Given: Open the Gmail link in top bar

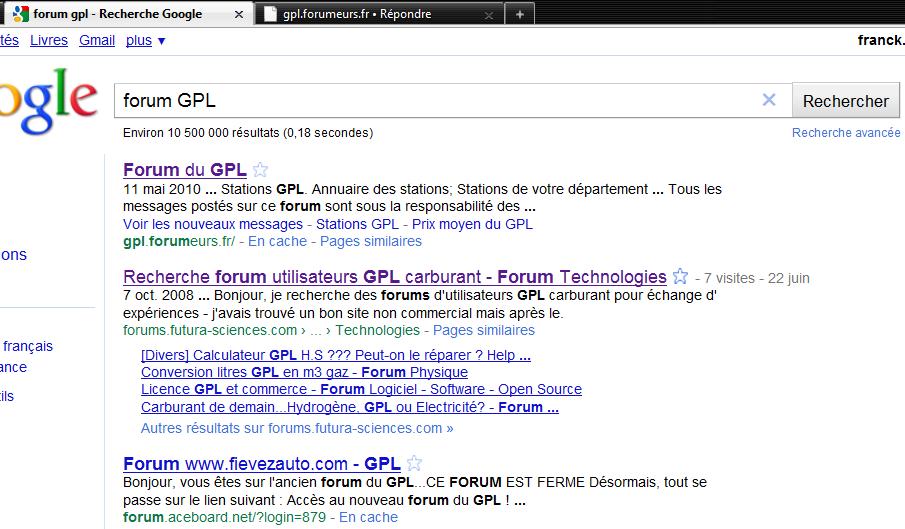Looking at the screenshot, I should coord(97,41).
